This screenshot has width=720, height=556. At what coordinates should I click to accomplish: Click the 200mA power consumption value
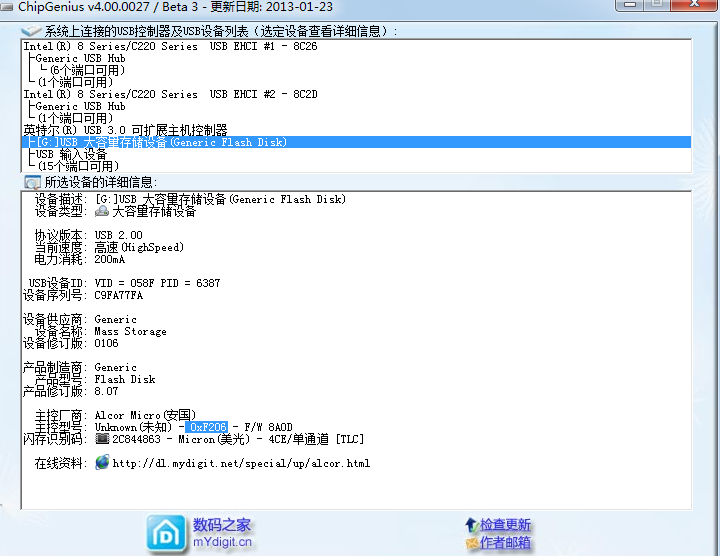109,259
